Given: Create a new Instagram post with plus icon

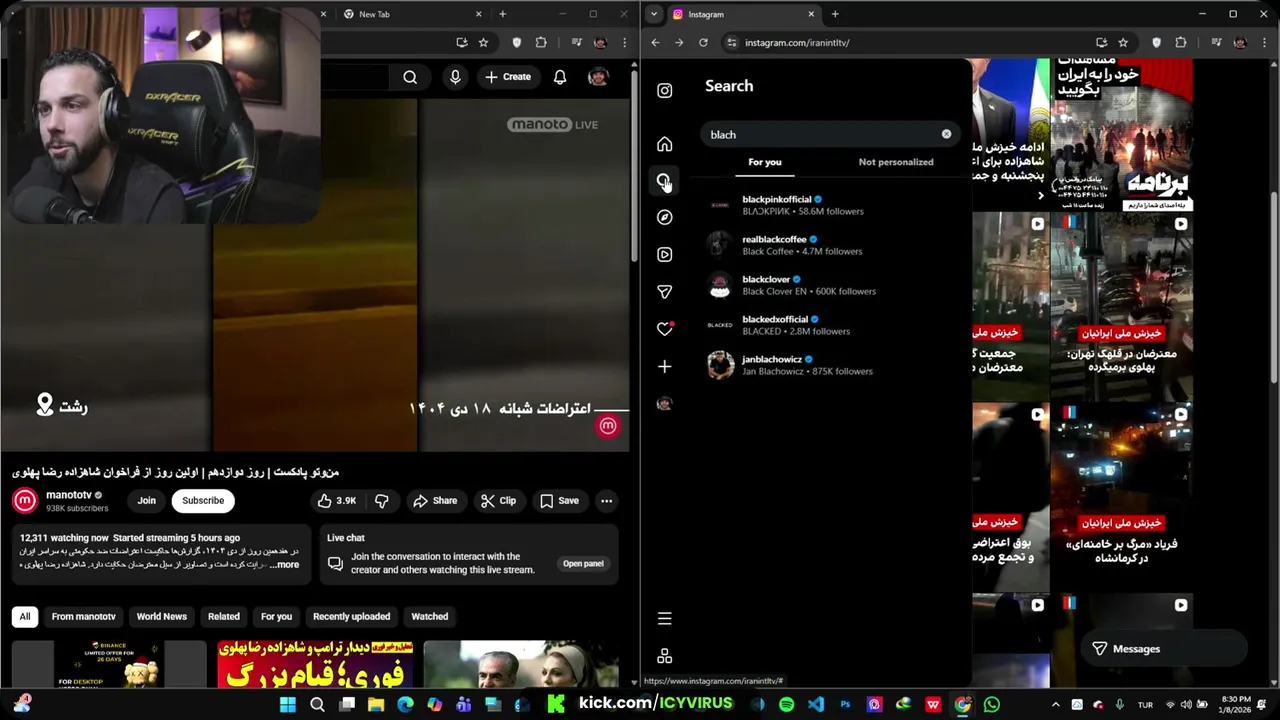Looking at the screenshot, I should click(x=664, y=366).
